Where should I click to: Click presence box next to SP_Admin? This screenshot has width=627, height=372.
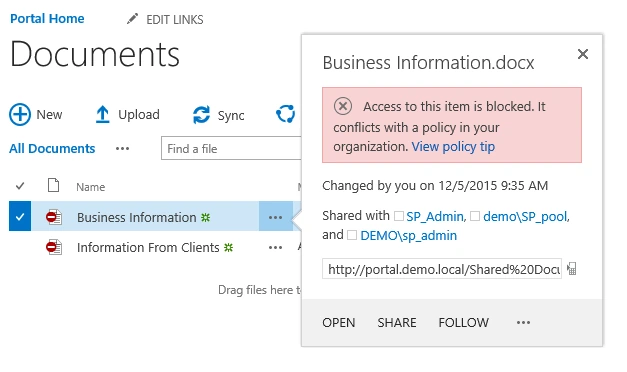399,216
